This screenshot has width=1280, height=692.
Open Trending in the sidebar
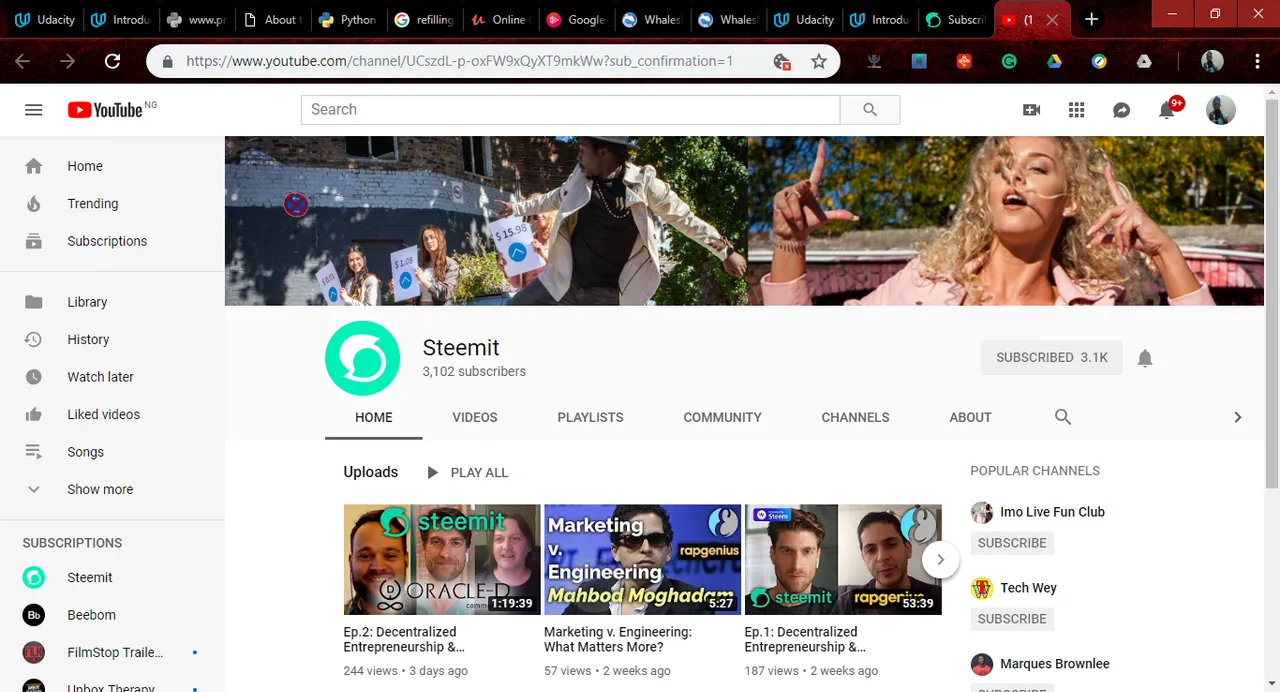[x=112, y=204]
